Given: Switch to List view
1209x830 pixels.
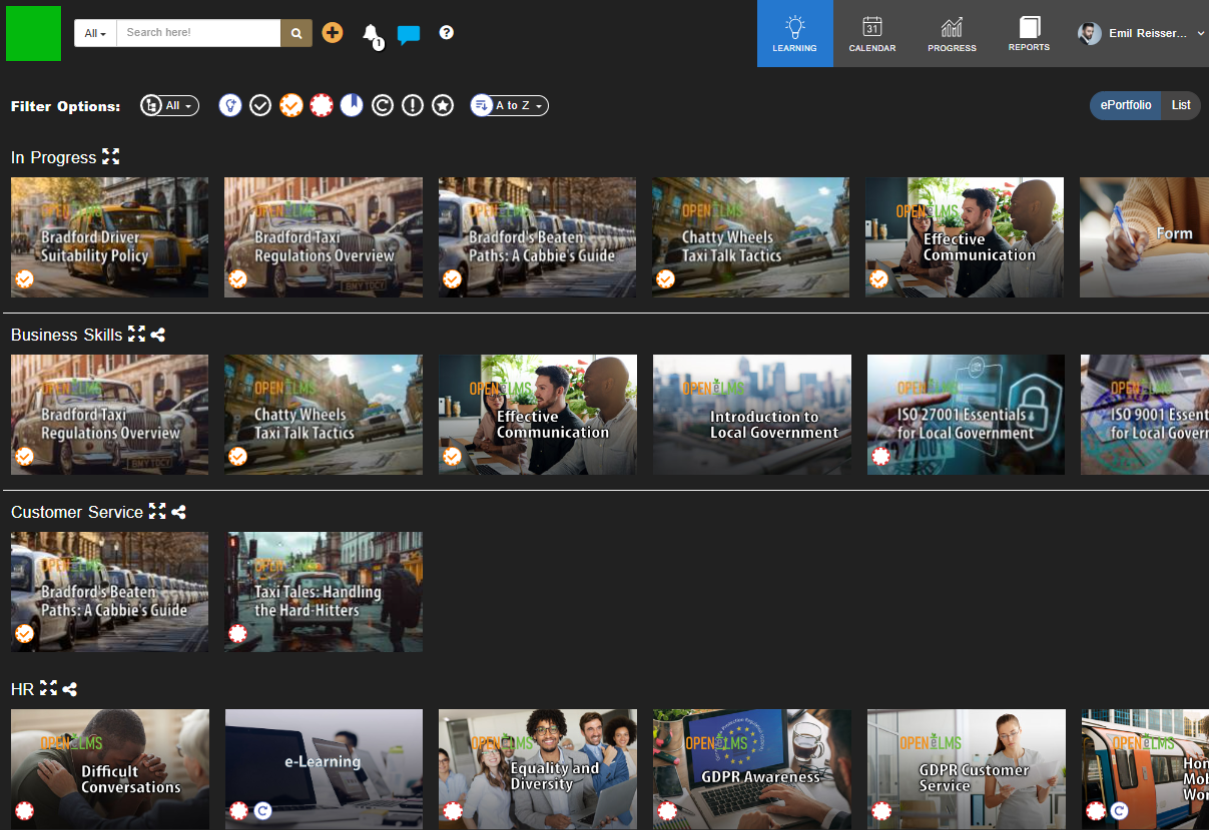Looking at the screenshot, I should tap(1181, 105).
